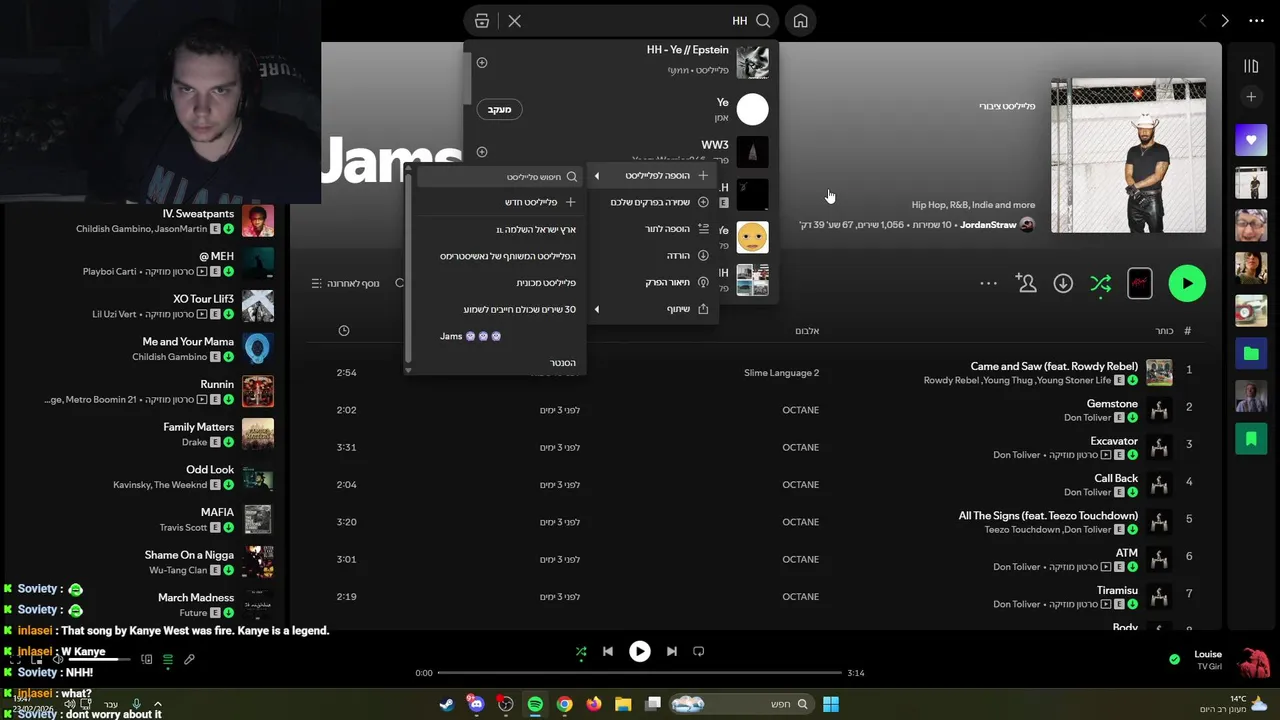Add HH - Ye // Epstein to library
The height and width of the screenshot is (720, 1280).
pos(482,62)
